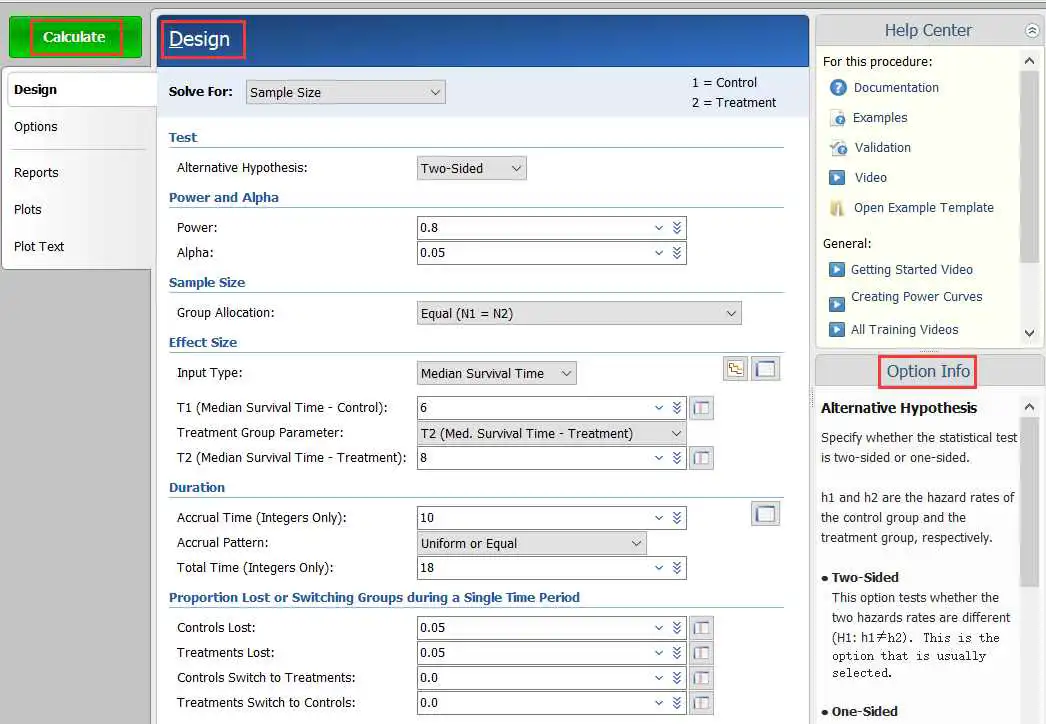Viewport: 1046px width, 724px height.
Task: Expand the Total Time value dropdown arrow
Action: [x=659, y=568]
